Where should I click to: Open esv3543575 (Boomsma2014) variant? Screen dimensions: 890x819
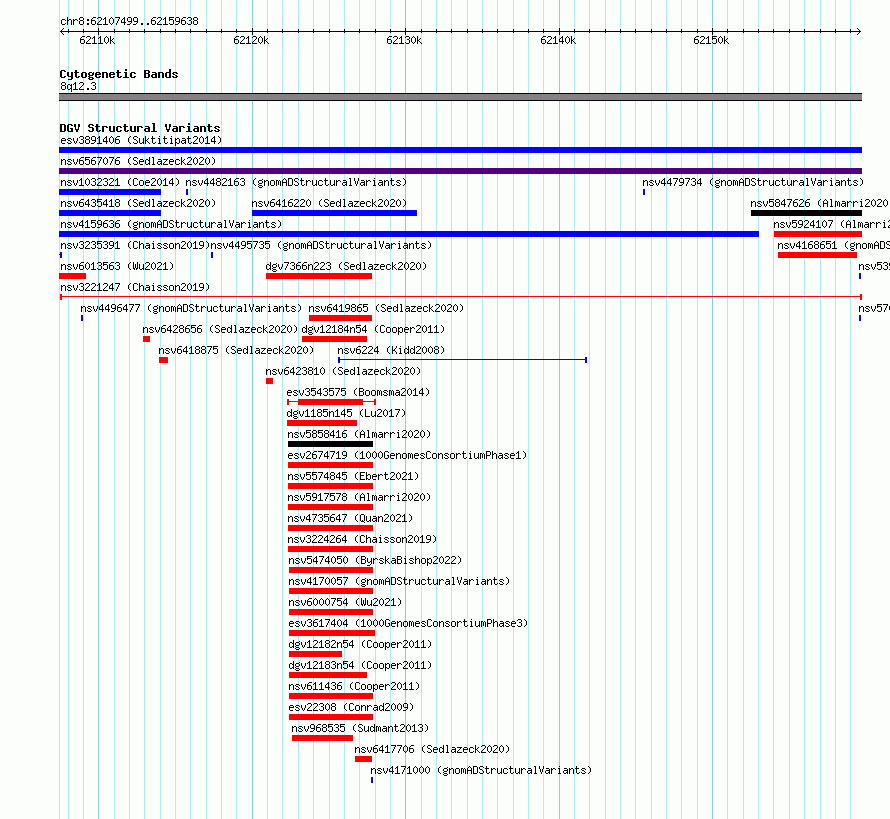click(358, 392)
